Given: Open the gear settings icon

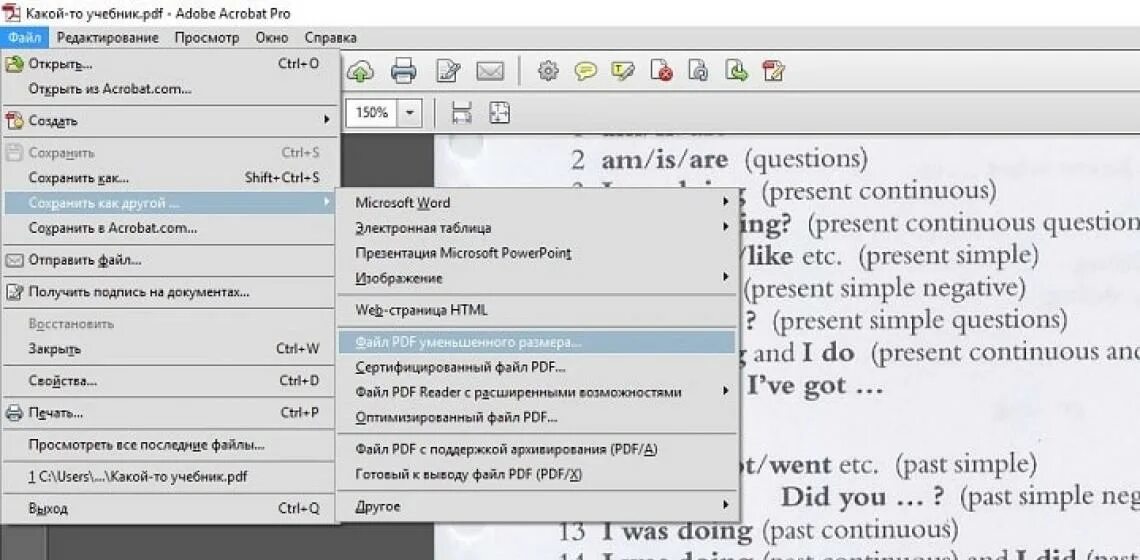Looking at the screenshot, I should [547, 71].
